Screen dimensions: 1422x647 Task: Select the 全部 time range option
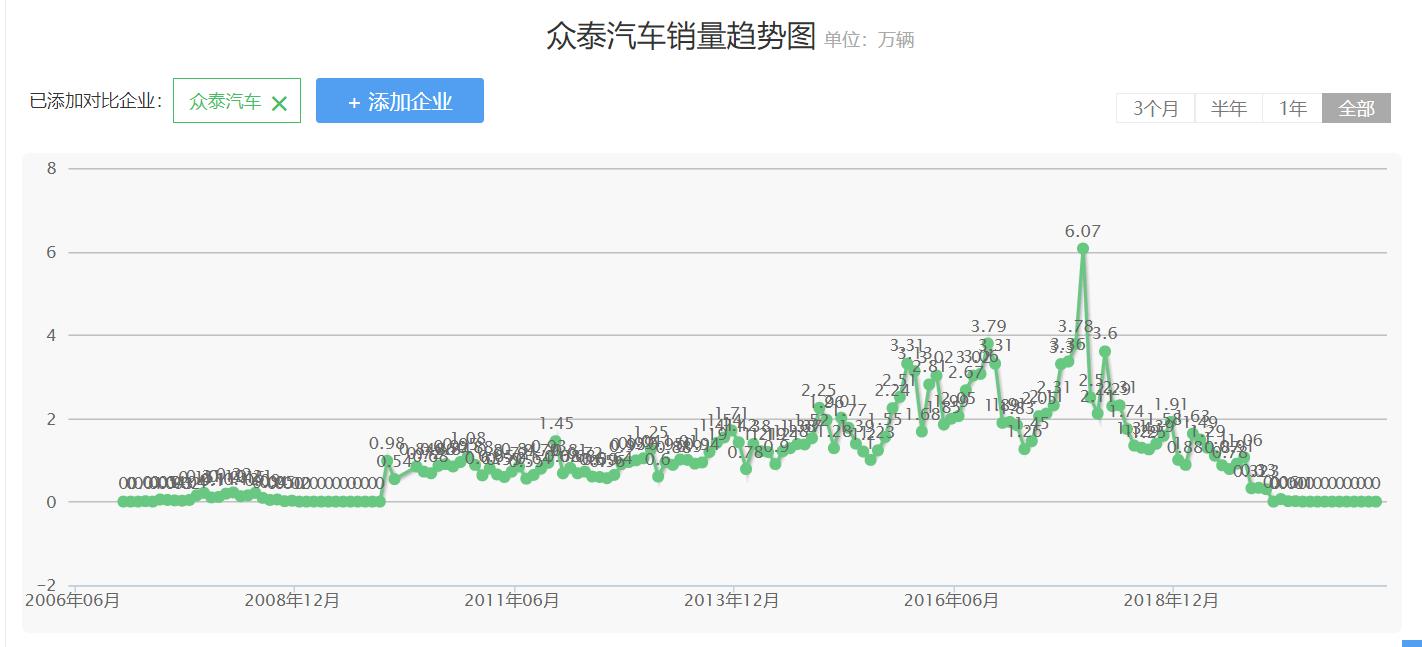click(1356, 108)
